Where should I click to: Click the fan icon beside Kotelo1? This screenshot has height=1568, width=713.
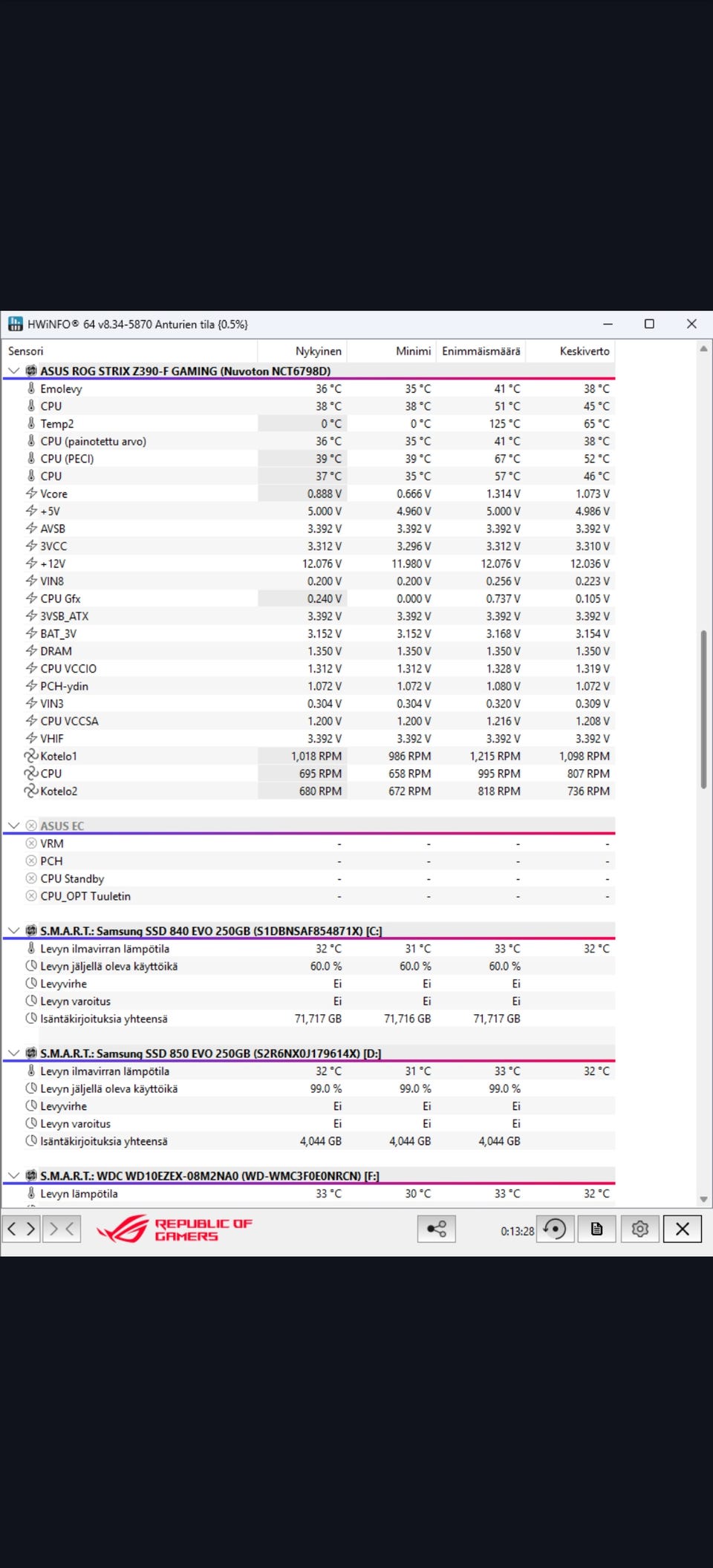pos(31,756)
